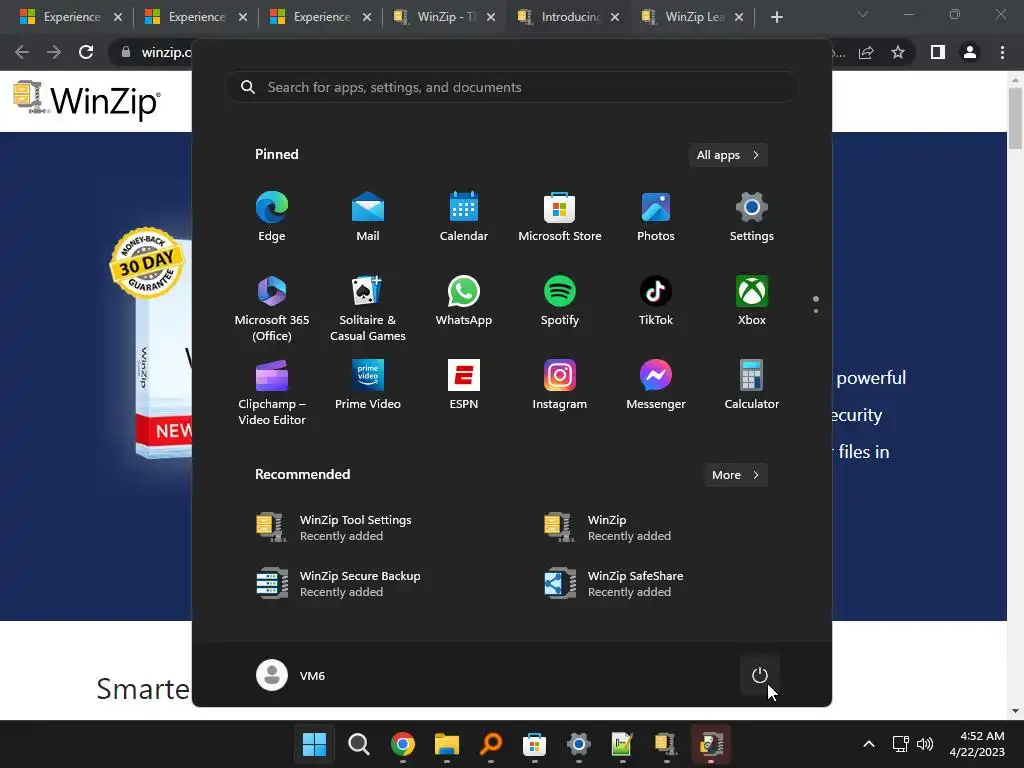Screen dimensions: 1024x768
Task: Toggle Chrome side panel
Action: pyautogui.click(x=938, y=52)
